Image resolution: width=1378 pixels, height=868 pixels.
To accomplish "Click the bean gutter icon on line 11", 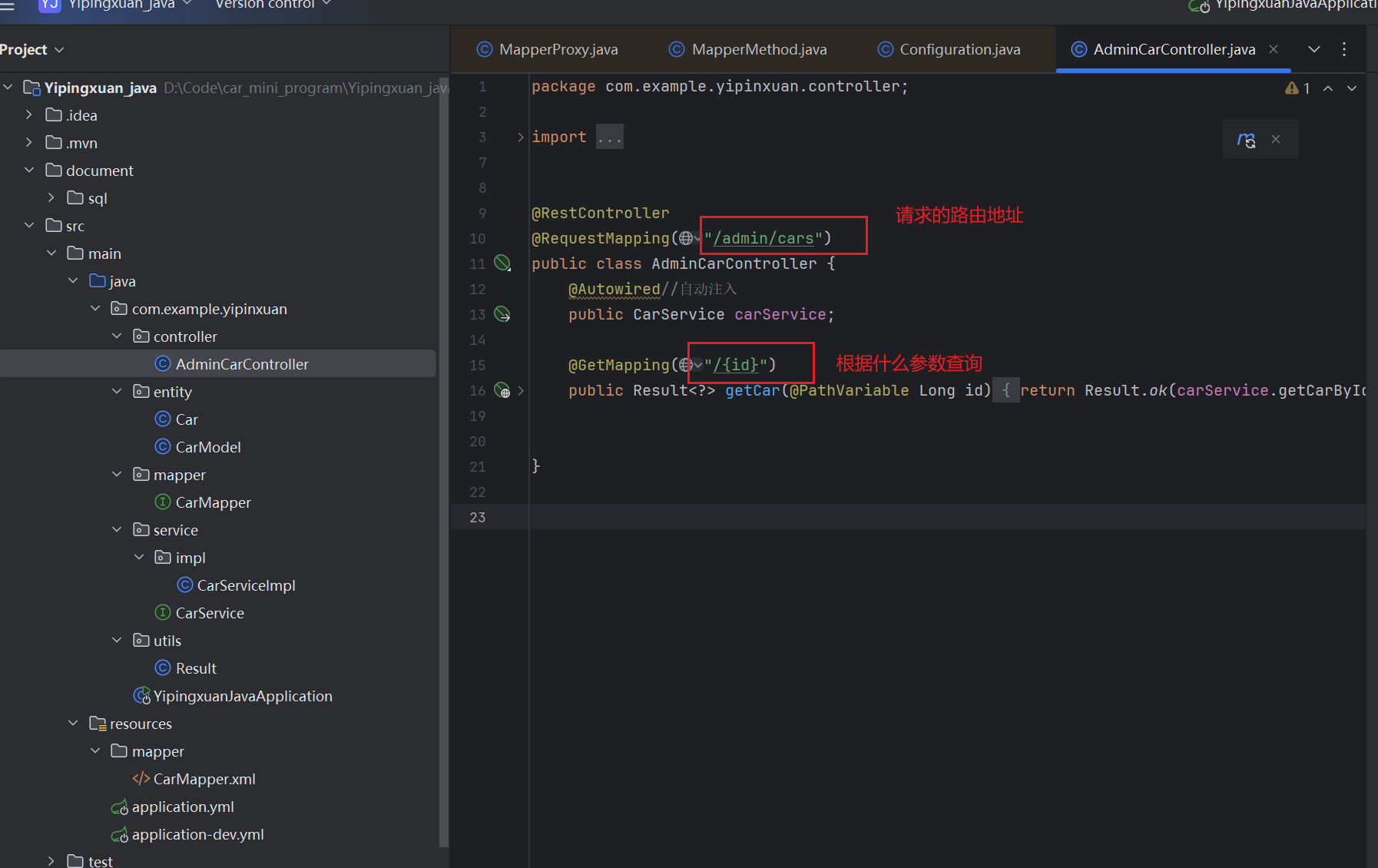I will (x=502, y=263).
